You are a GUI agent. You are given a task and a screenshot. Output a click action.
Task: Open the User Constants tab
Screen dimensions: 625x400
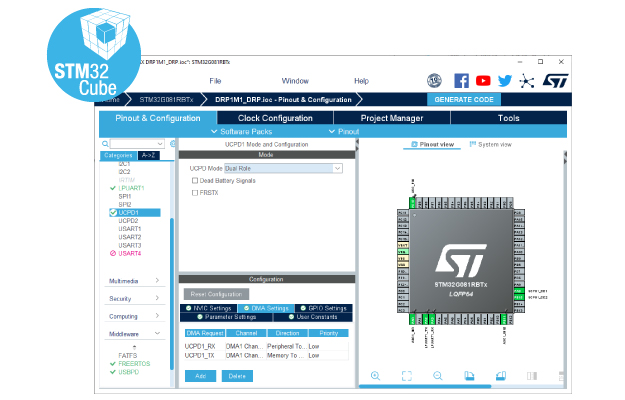click(x=313, y=317)
